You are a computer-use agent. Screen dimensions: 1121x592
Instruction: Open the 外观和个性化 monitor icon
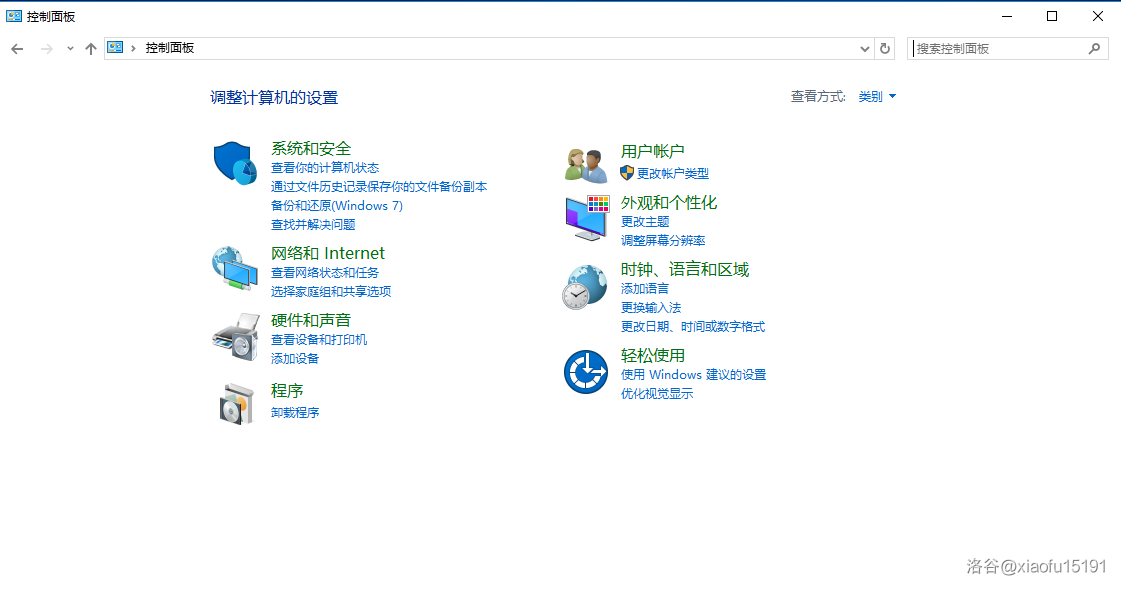(587, 218)
